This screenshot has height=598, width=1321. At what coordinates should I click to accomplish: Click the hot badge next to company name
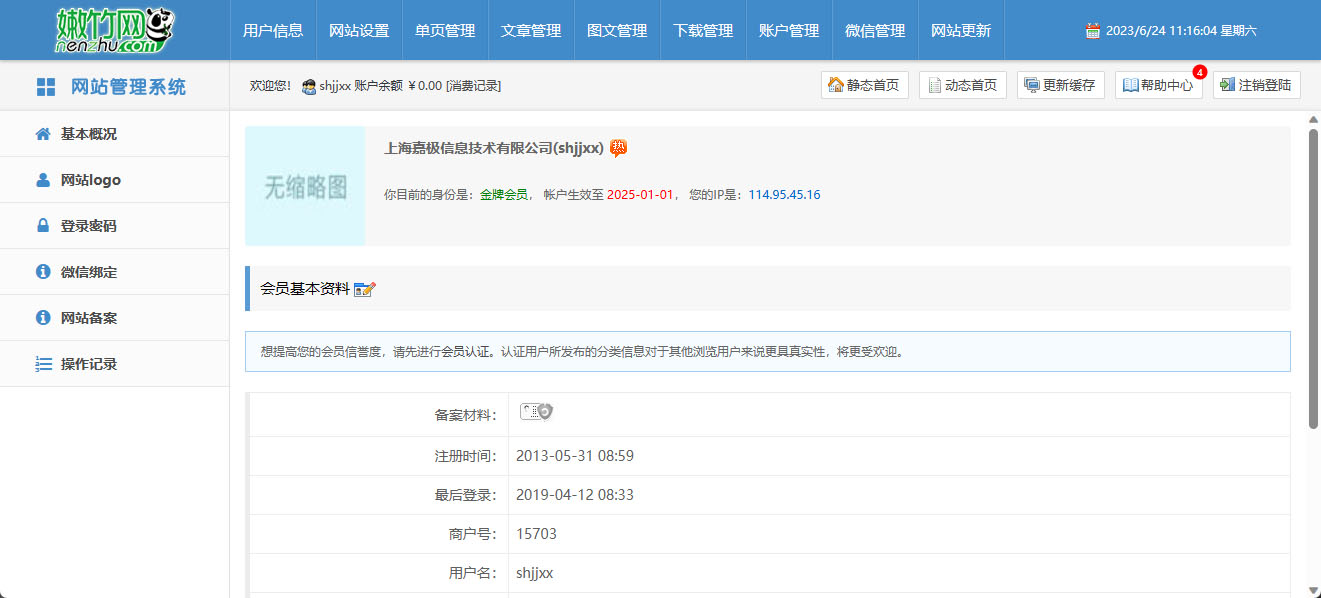(x=619, y=148)
